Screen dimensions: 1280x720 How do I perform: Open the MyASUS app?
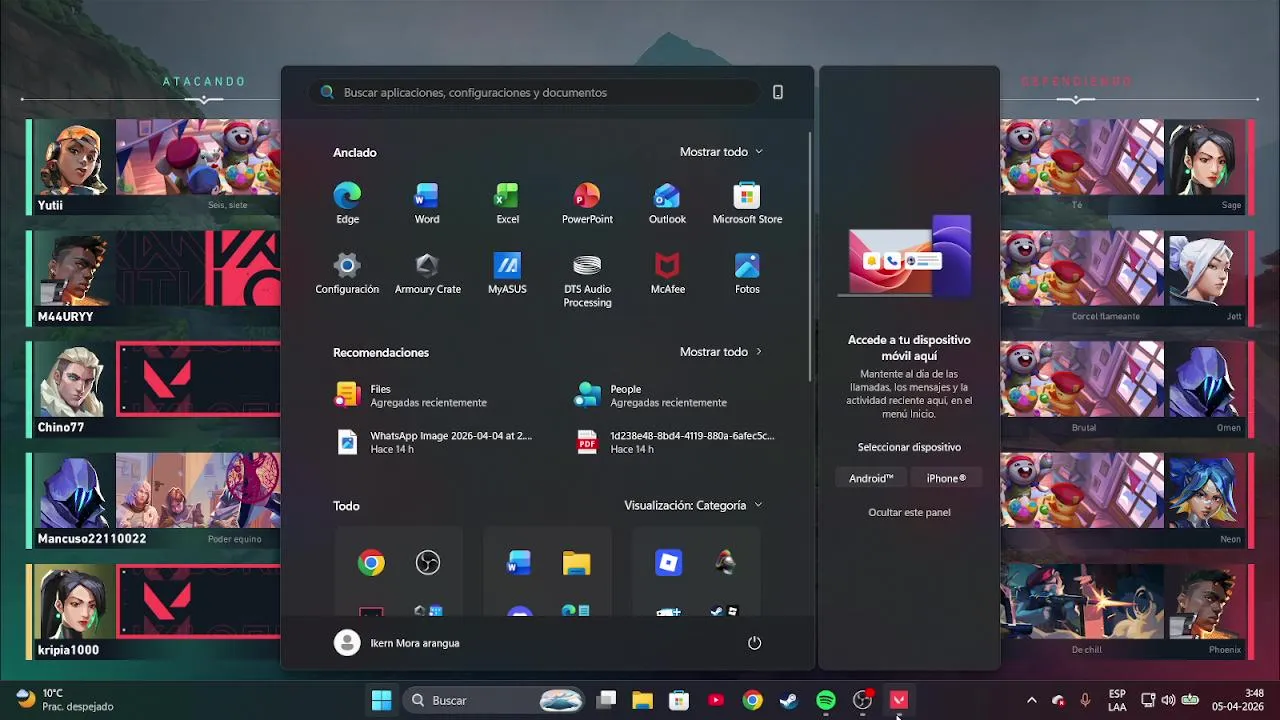tap(507, 273)
